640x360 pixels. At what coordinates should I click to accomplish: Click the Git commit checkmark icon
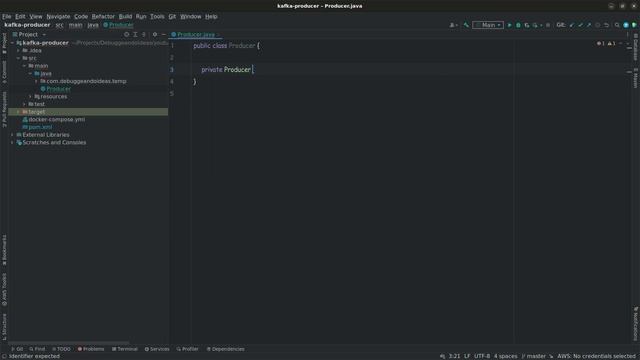coord(580,25)
